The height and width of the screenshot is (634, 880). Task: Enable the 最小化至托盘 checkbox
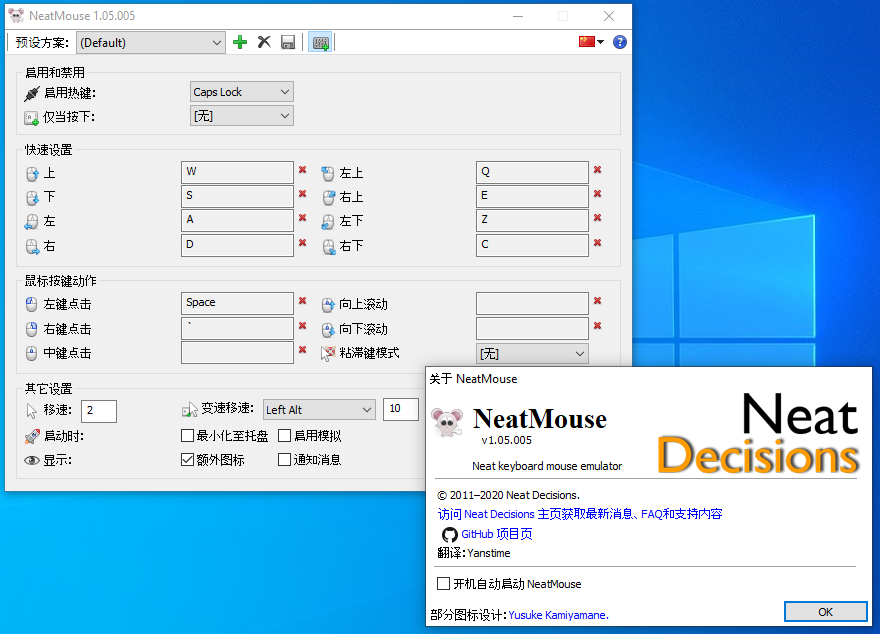187,435
